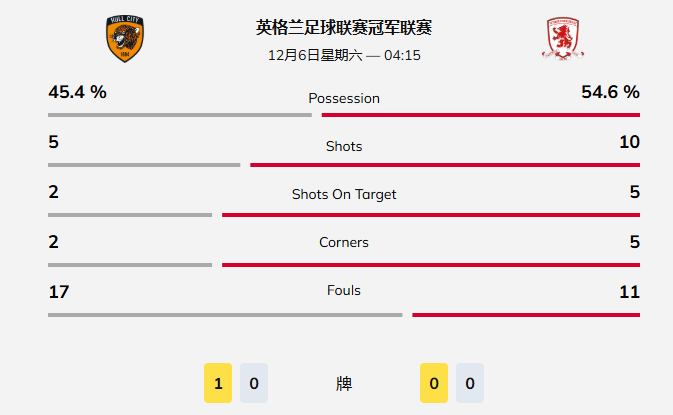Select the Fouls stat label
Screen dimensions: 673x415
click(344, 290)
